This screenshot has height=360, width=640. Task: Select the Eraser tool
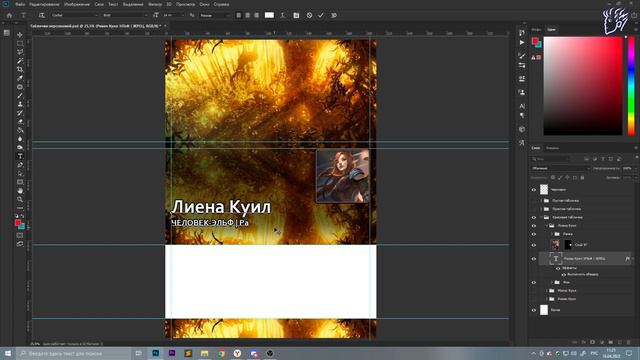(x=20, y=122)
